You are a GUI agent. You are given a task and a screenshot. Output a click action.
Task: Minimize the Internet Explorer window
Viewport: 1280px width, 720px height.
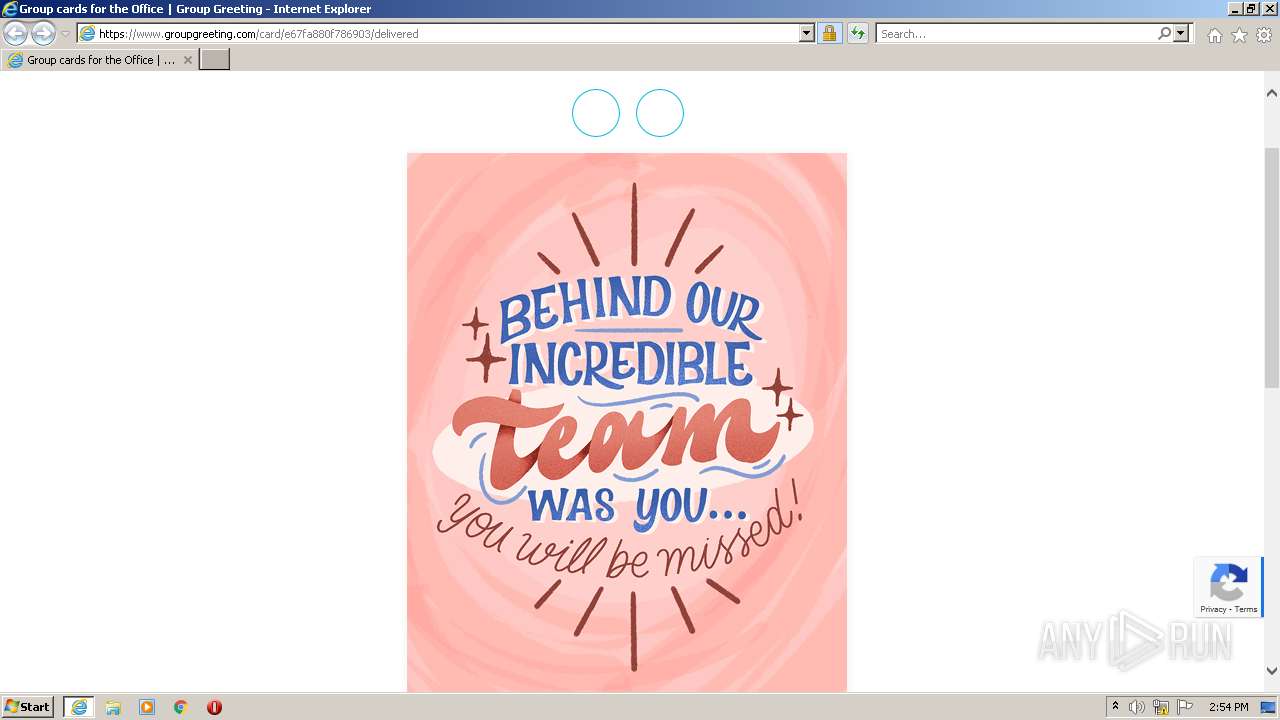(1235, 9)
